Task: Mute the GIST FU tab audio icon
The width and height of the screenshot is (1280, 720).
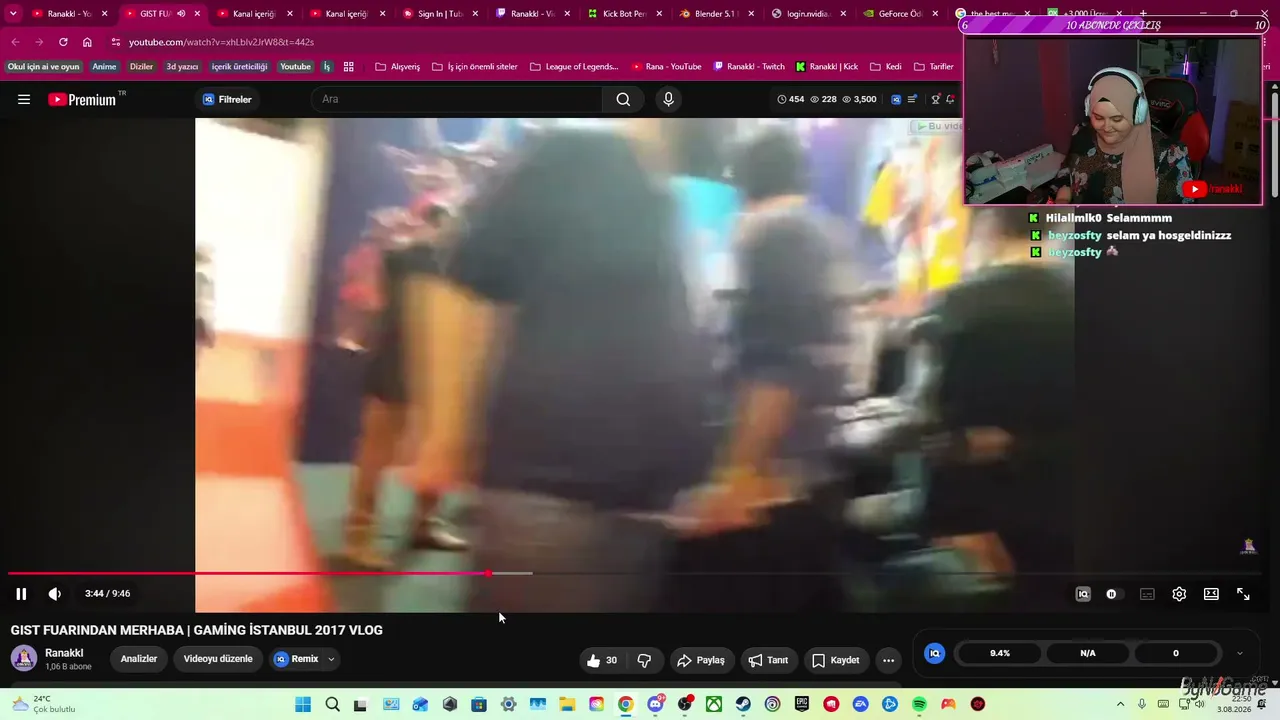Action: [x=181, y=14]
